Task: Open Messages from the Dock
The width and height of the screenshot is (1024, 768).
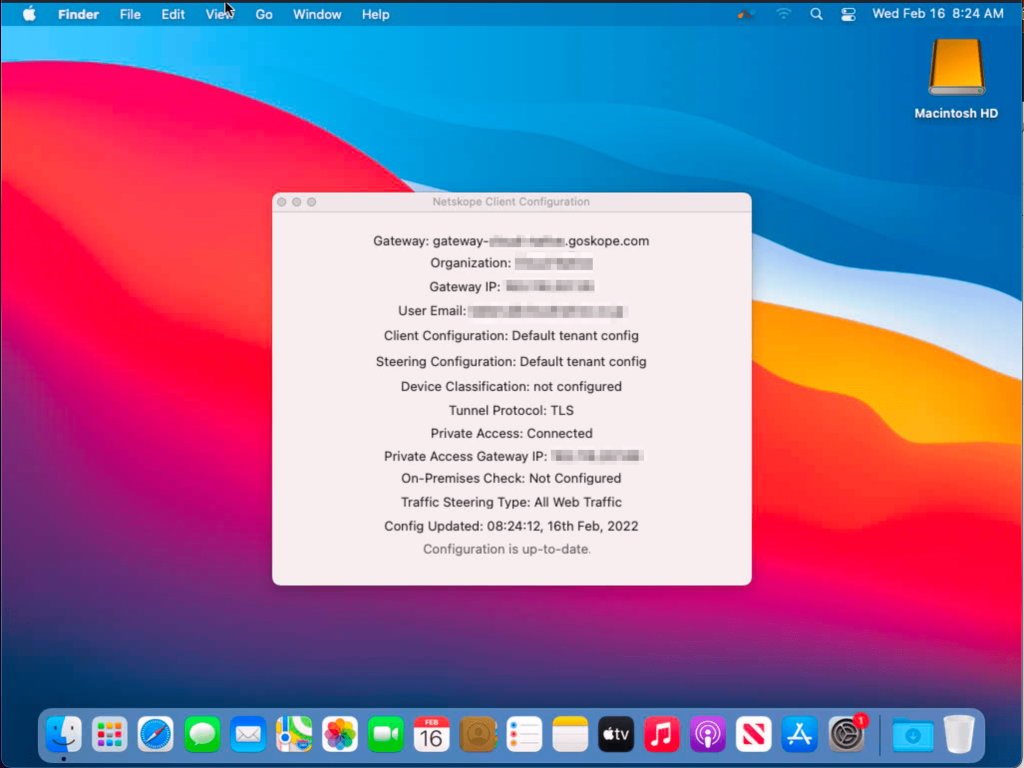Action: tap(202, 735)
